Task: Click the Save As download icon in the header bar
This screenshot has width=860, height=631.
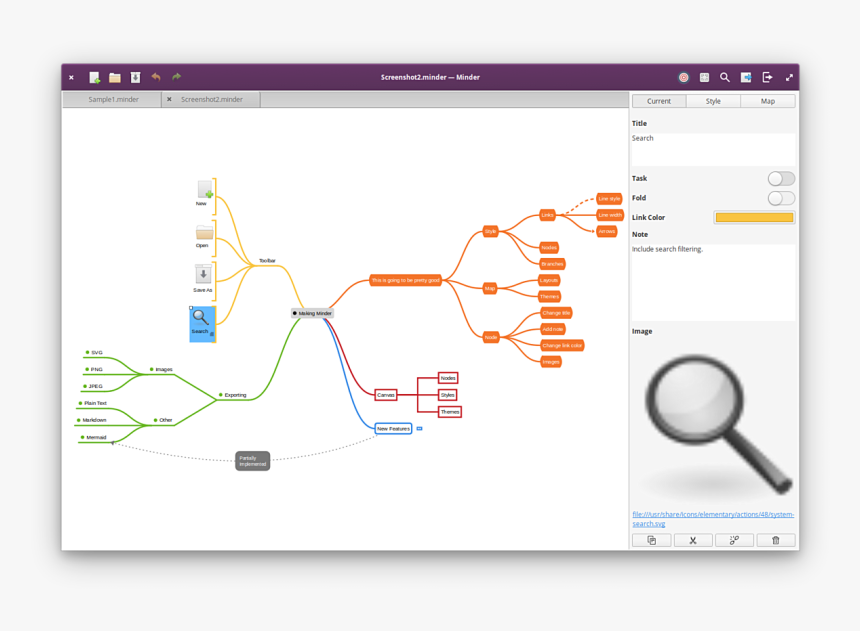Action: pos(135,77)
